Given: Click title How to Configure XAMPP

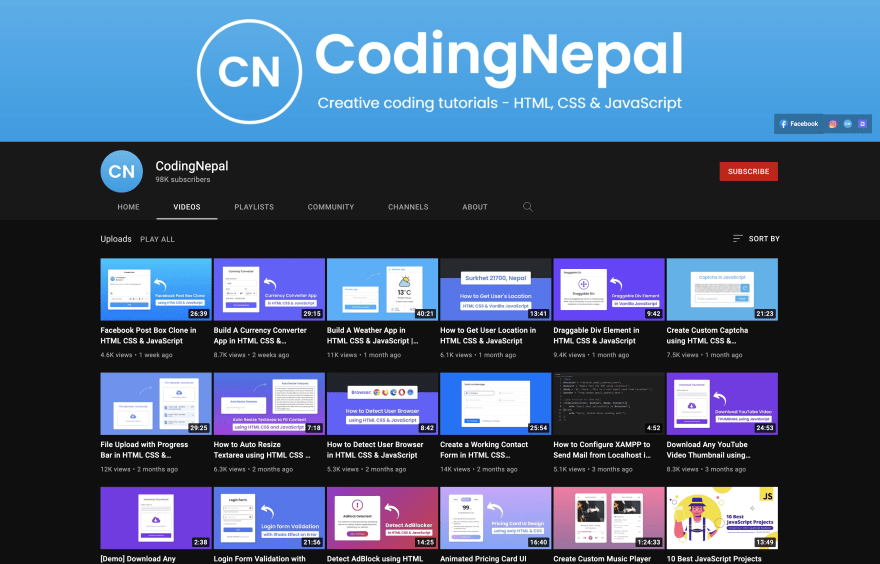Looking at the screenshot, I should (x=602, y=450).
